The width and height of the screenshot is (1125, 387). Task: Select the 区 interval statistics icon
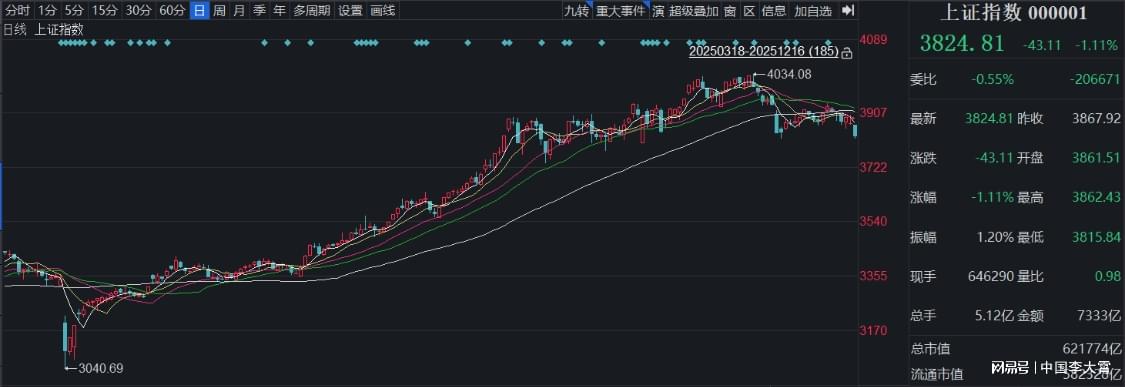[x=749, y=11]
